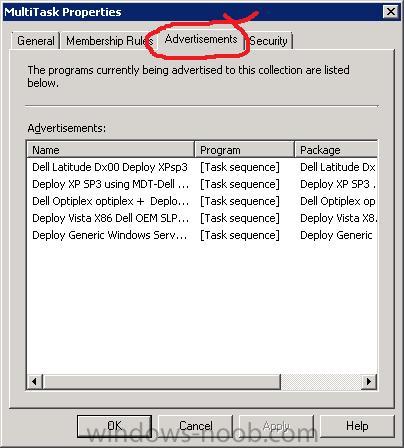Select the Advertisements tab
This screenshot has width=404, height=448.
pyautogui.click(x=201, y=39)
